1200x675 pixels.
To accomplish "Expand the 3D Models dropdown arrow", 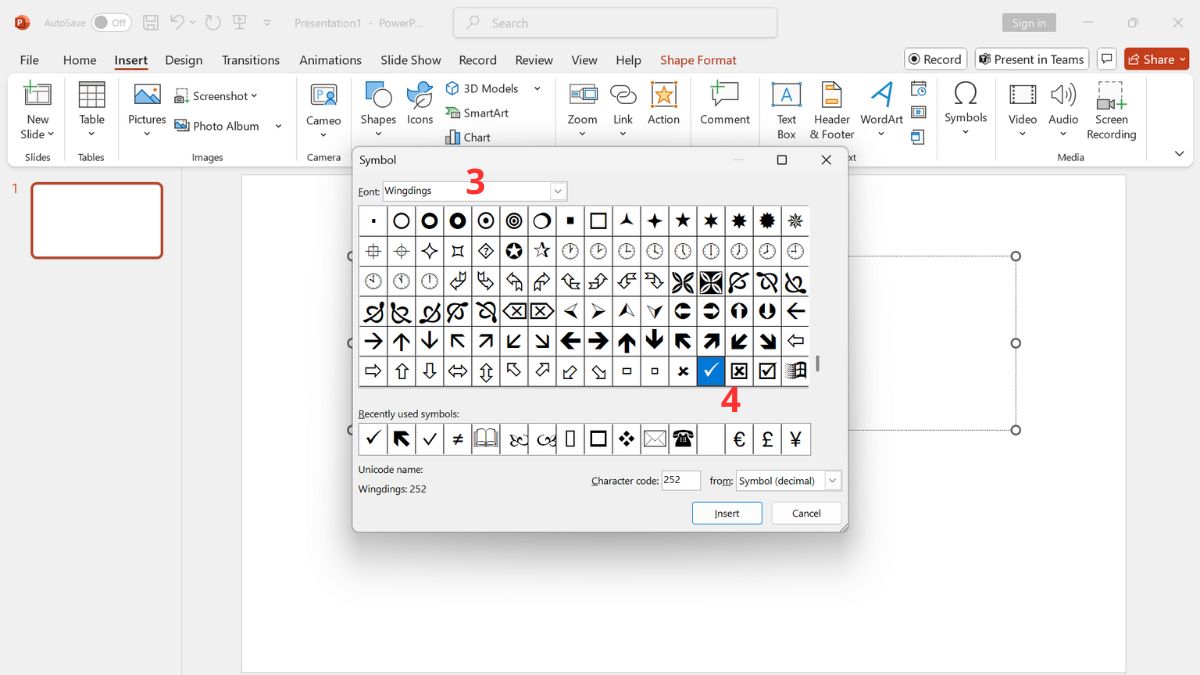I will [x=537, y=89].
